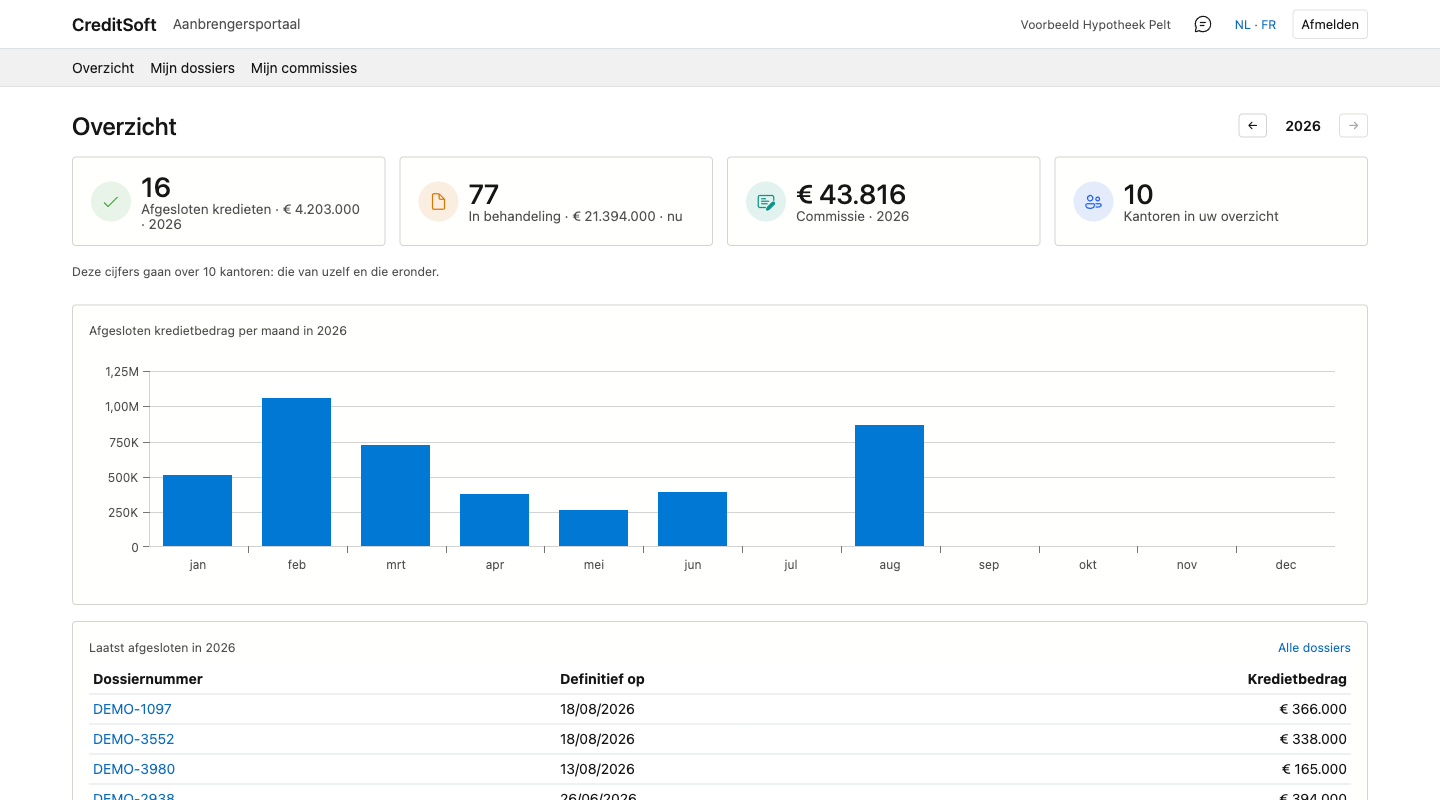
Task: Go to Mijn commissies
Action: [304, 68]
